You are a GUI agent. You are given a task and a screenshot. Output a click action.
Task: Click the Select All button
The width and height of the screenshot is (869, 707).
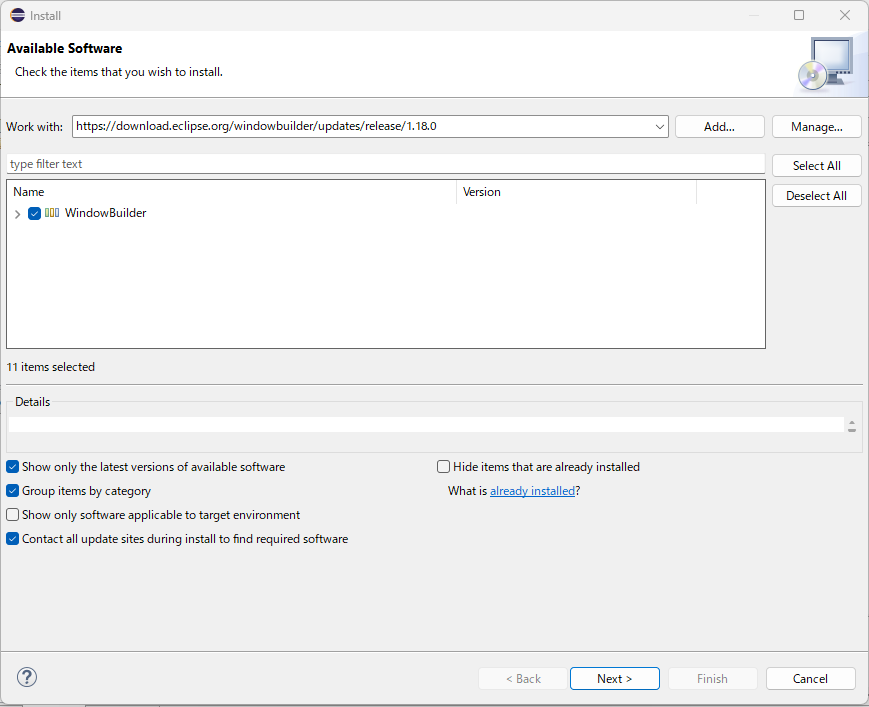pos(816,166)
